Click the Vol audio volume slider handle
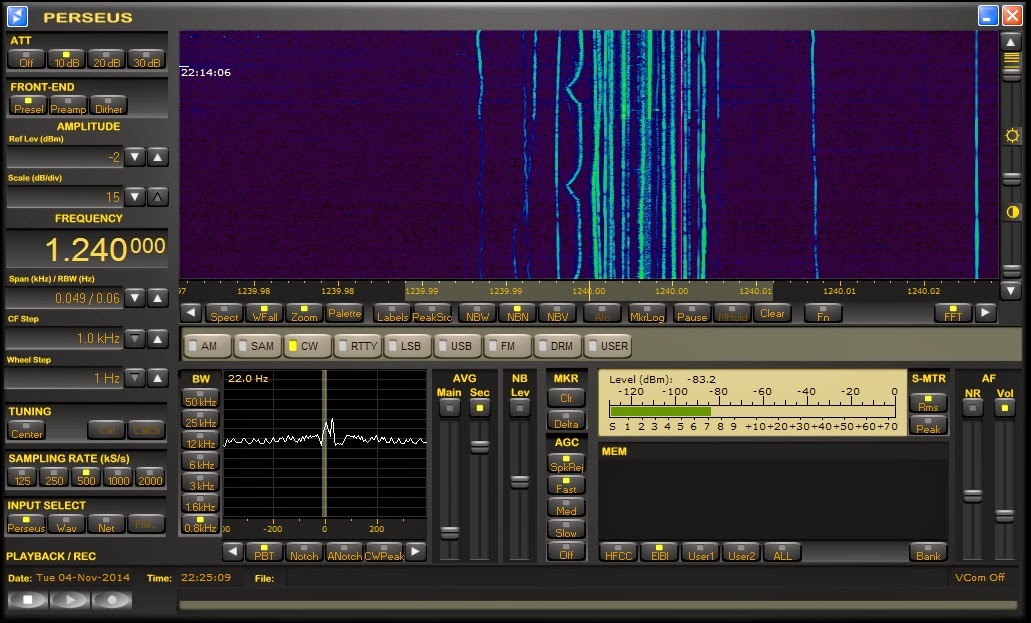The width and height of the screenshot is (1031, 623). coord(1004,515)
